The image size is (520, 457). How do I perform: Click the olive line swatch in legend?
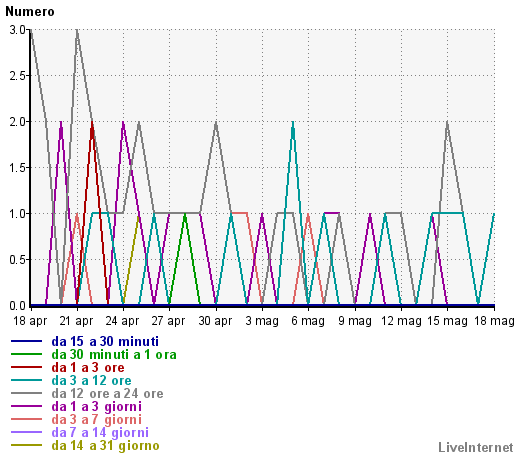26,445
